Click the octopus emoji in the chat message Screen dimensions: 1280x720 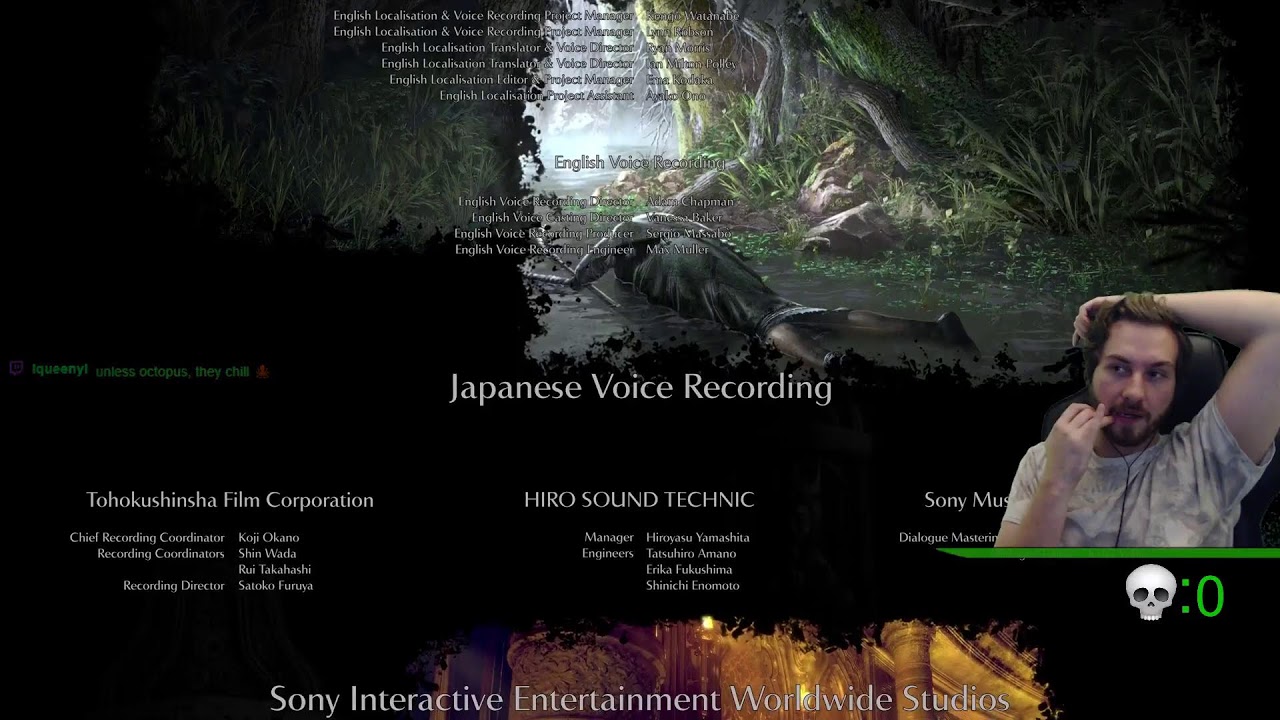pos(262,371)
